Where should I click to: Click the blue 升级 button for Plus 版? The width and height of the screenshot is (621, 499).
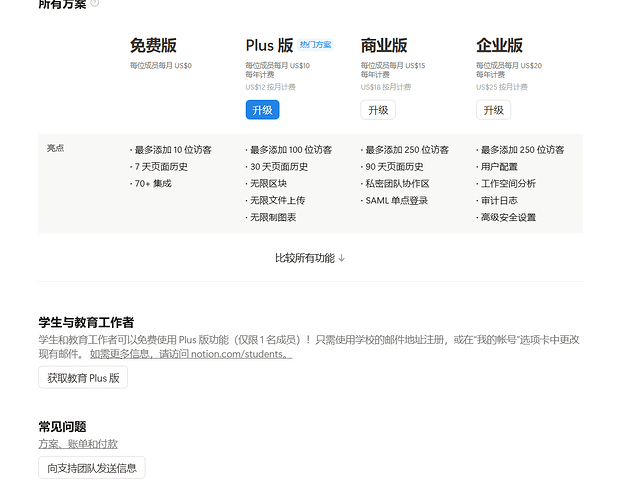pos(262,110)
